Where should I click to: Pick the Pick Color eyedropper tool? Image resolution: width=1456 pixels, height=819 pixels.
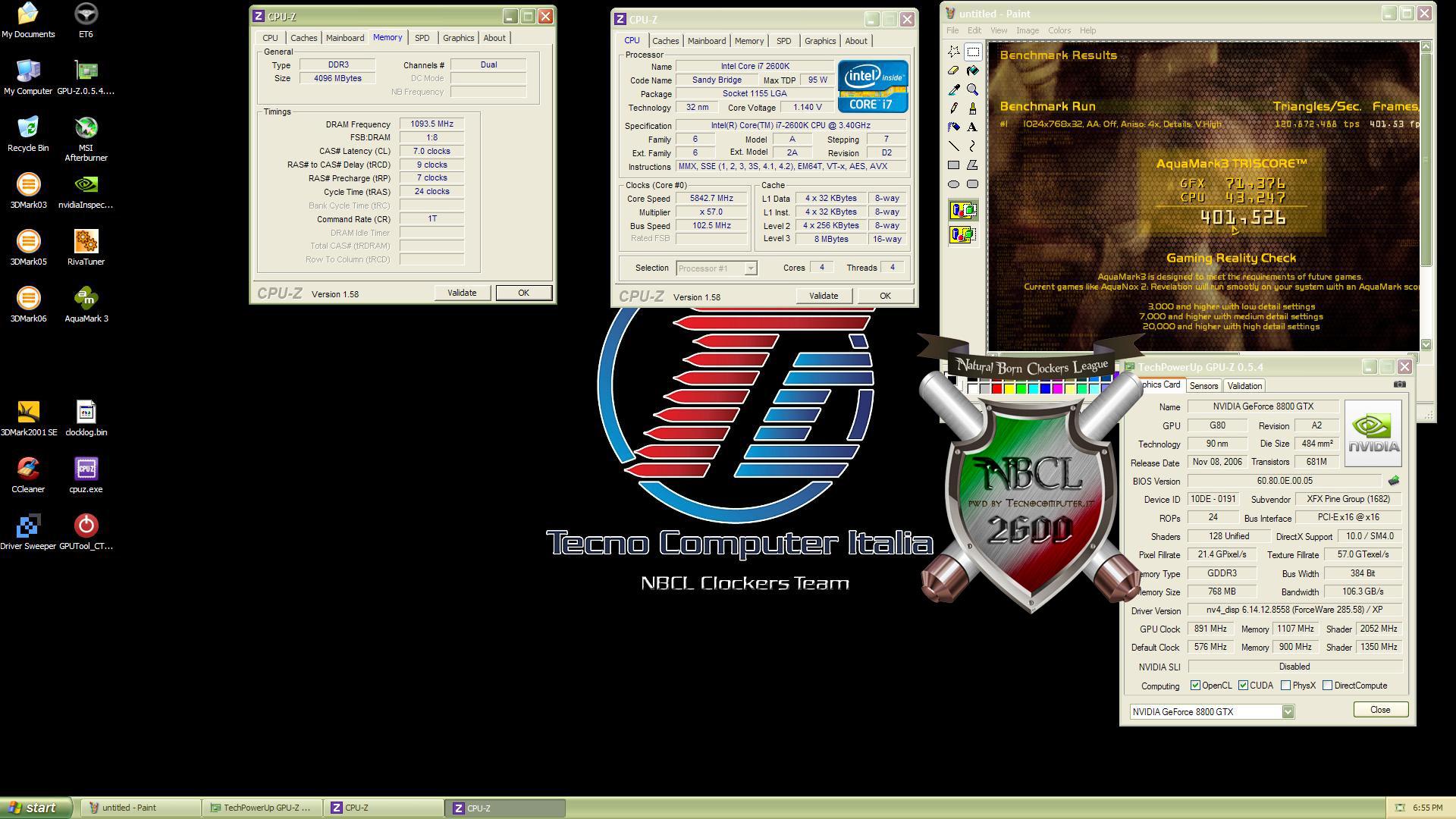click(x=954, y=89)
